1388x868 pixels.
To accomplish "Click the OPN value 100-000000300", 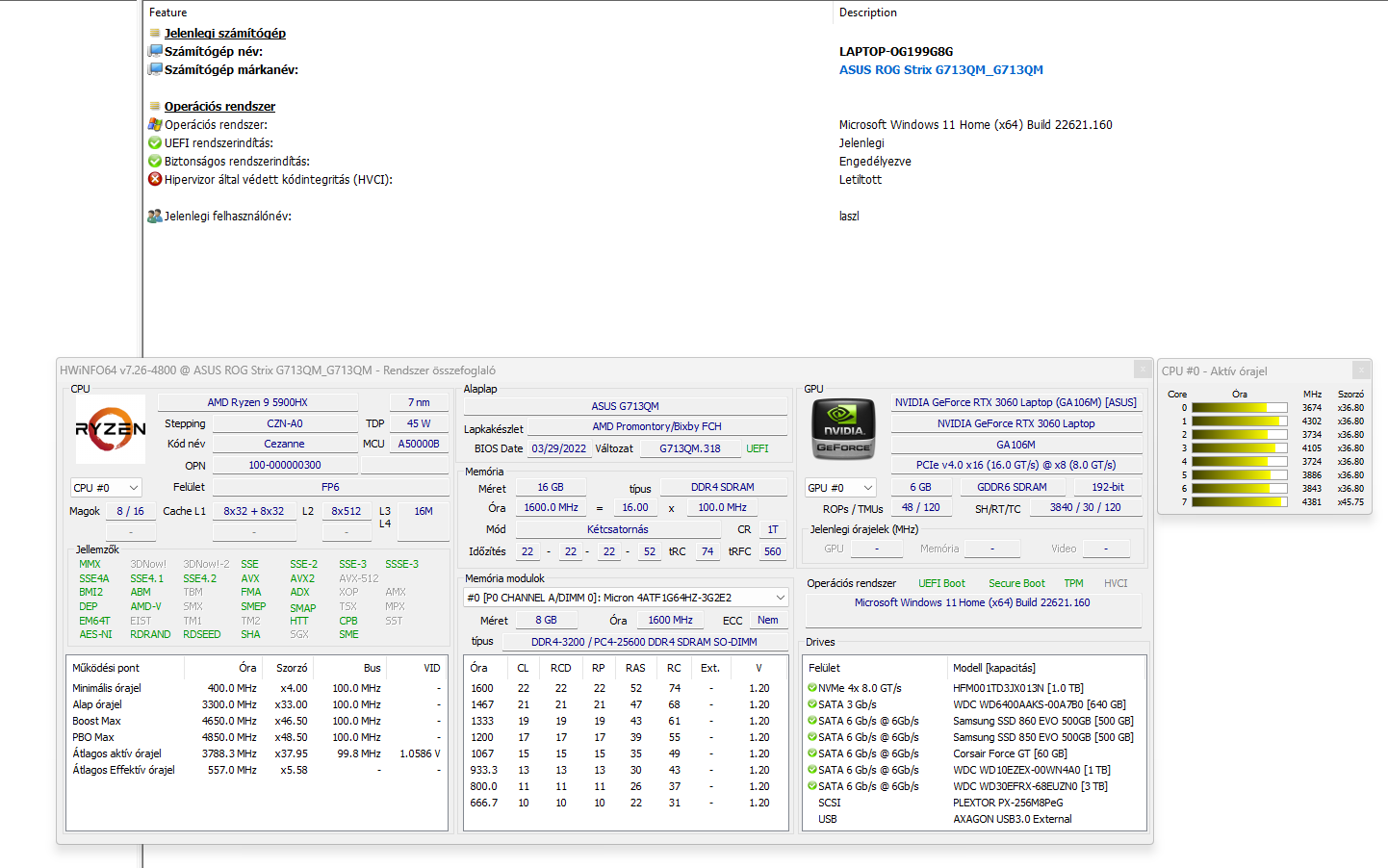I will [x=285, y=465].
